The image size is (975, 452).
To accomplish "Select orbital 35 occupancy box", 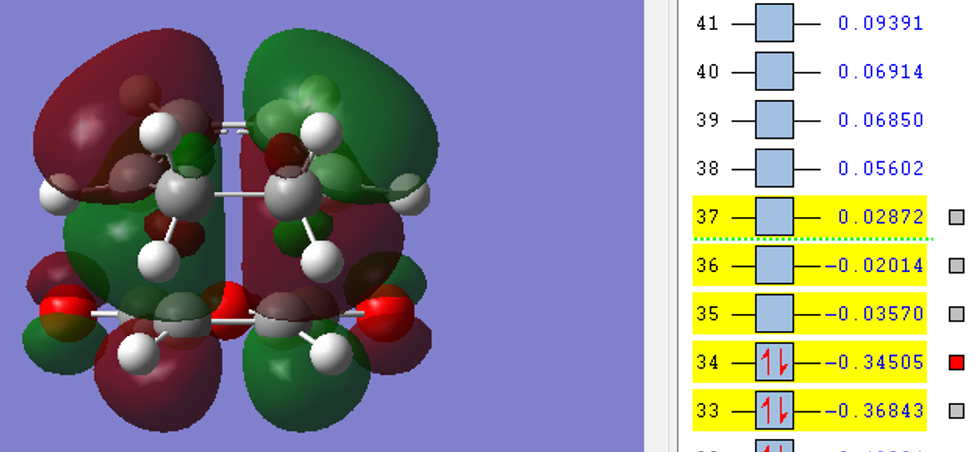I will 774,313.
